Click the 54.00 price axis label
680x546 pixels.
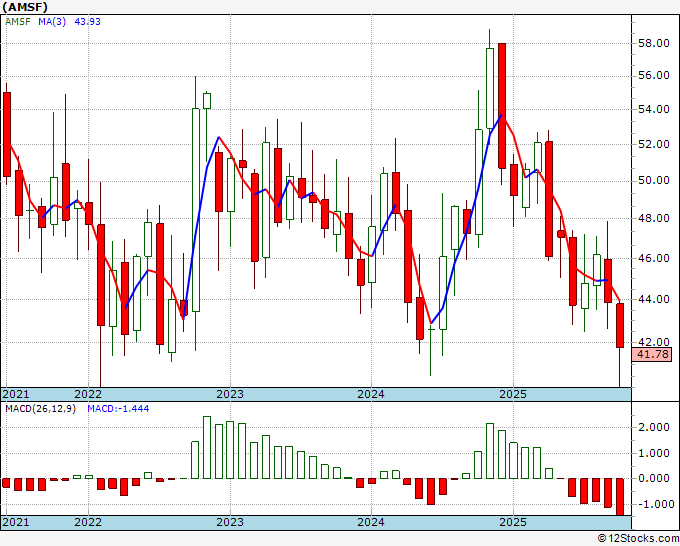point(654,109)
